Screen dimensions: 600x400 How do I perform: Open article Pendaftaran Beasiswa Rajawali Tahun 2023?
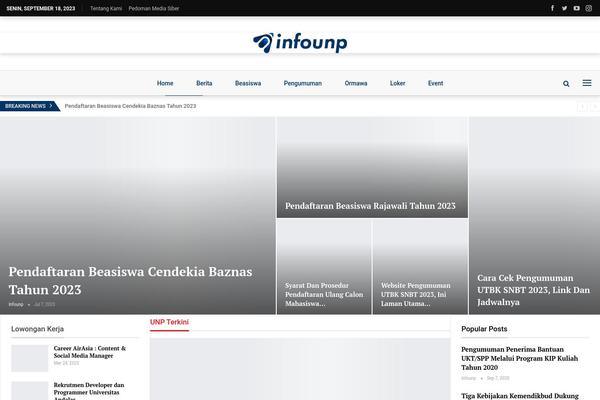tap(370, 206)
